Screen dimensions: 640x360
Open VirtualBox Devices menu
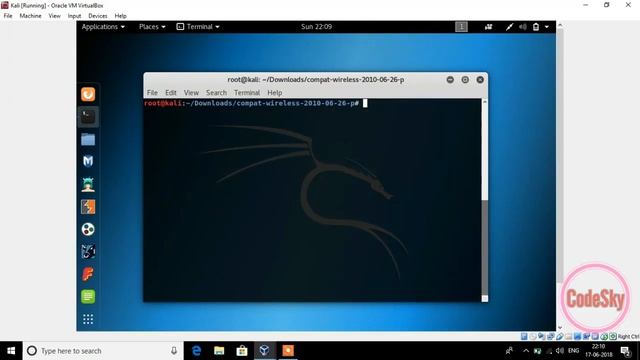click(x=98, y=16)
